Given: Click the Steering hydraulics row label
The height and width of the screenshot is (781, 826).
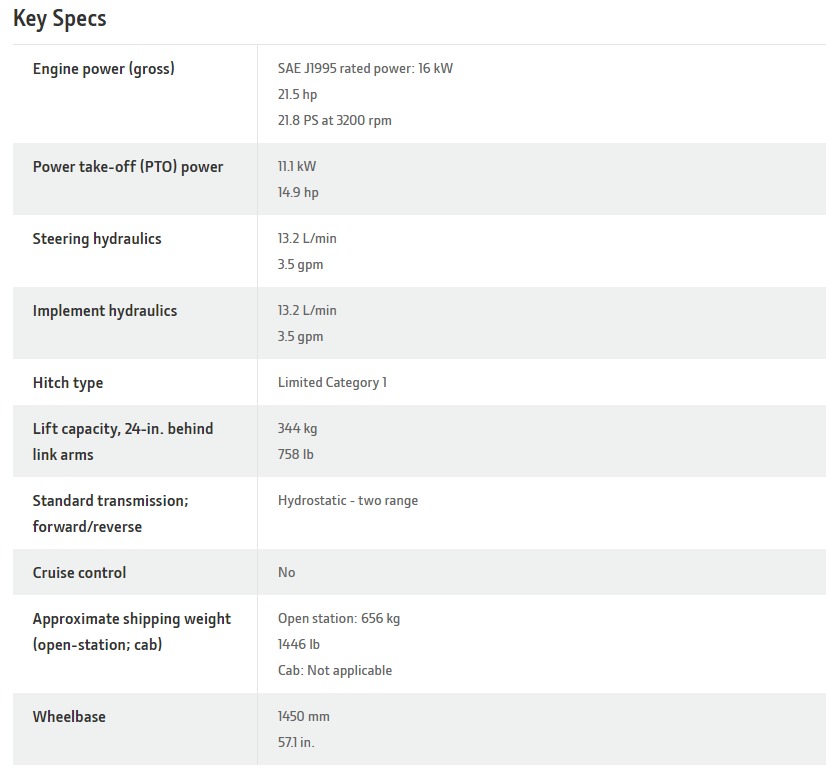Looking at the screenshot, I should point(97,239).
